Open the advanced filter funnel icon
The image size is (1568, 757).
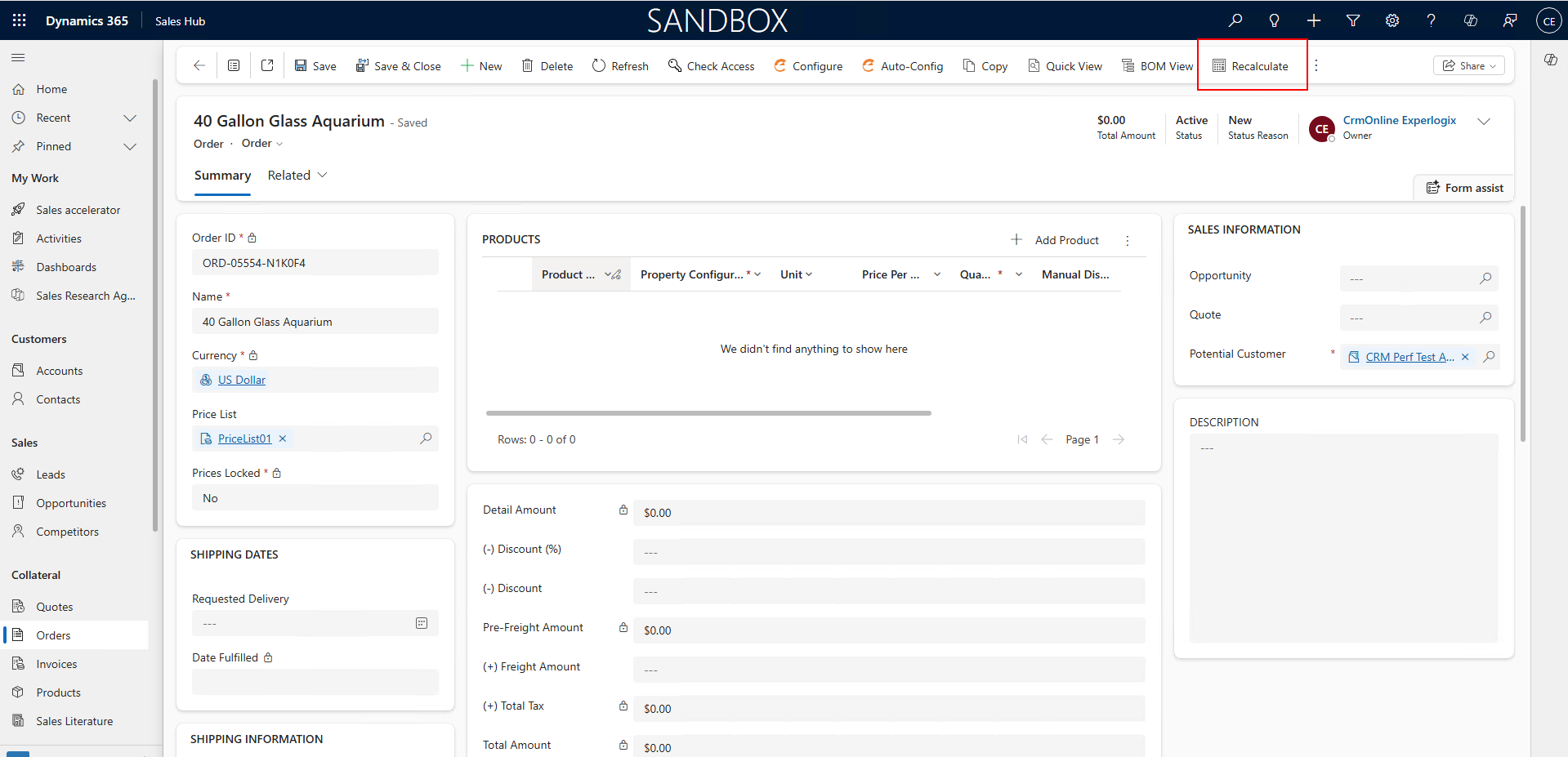[x=1353, y=20]
